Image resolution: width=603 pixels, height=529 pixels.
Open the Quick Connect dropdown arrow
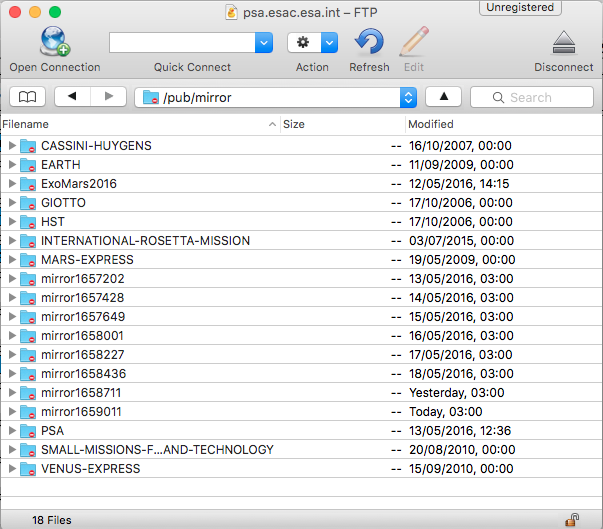pos(264,42)
